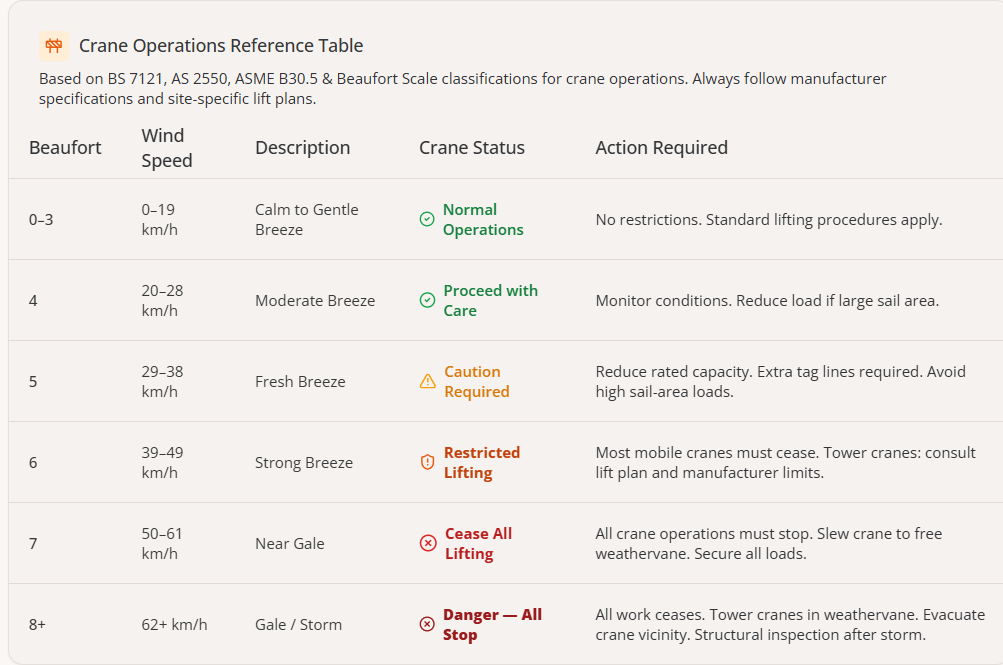This screenshot has width=1003, height=665.
Task: Click 'No restrictions. Standard lifting procedures apply.'
Action: (769, 220)
